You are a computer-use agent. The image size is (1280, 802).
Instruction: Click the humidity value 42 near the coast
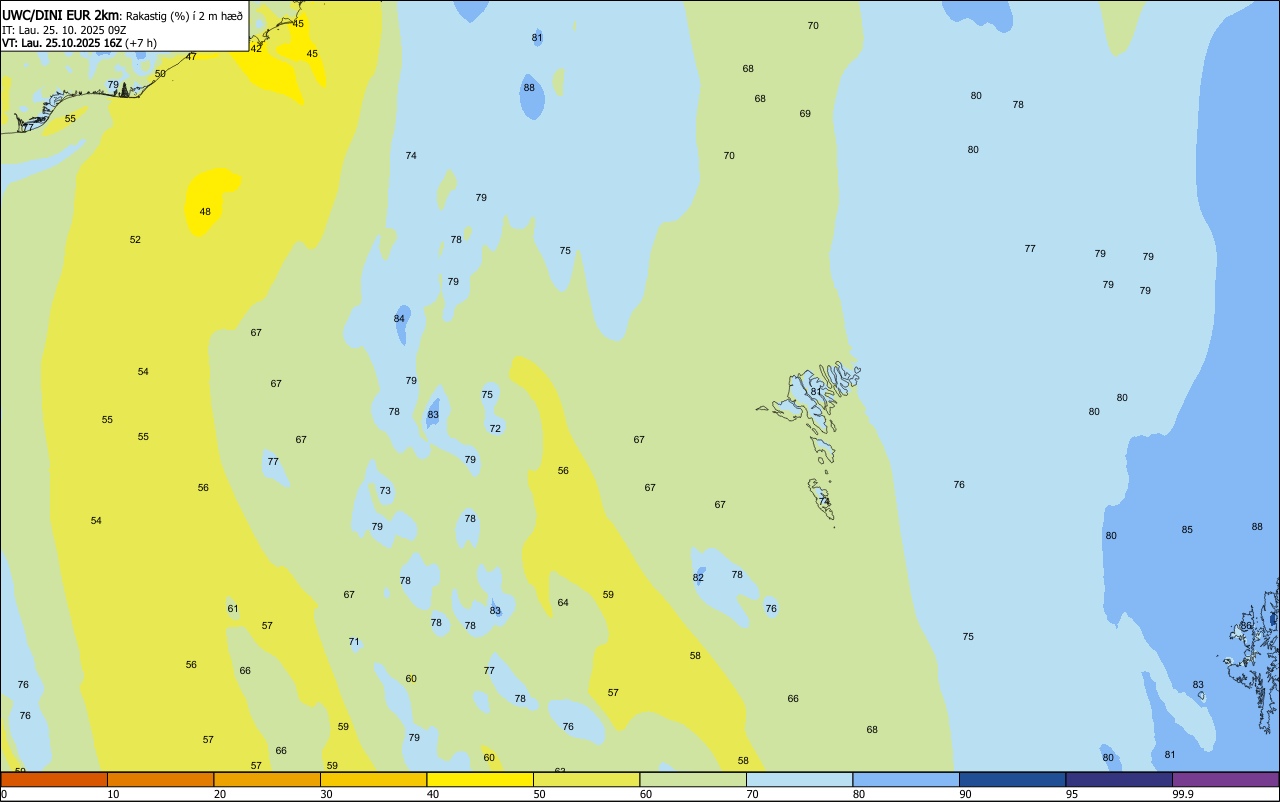point(256,48)
